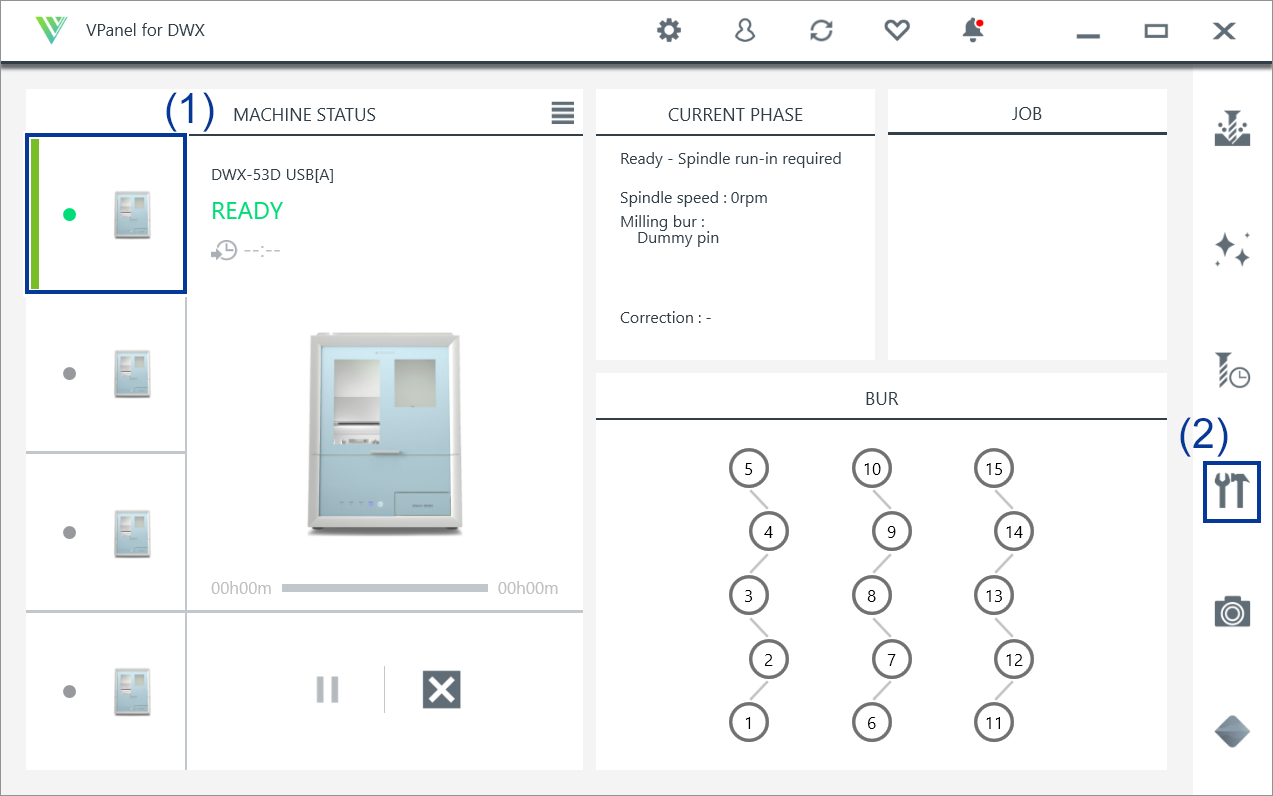The image size is (1273, 796).
Task: Open the notification bell icon
Action: 973,31
